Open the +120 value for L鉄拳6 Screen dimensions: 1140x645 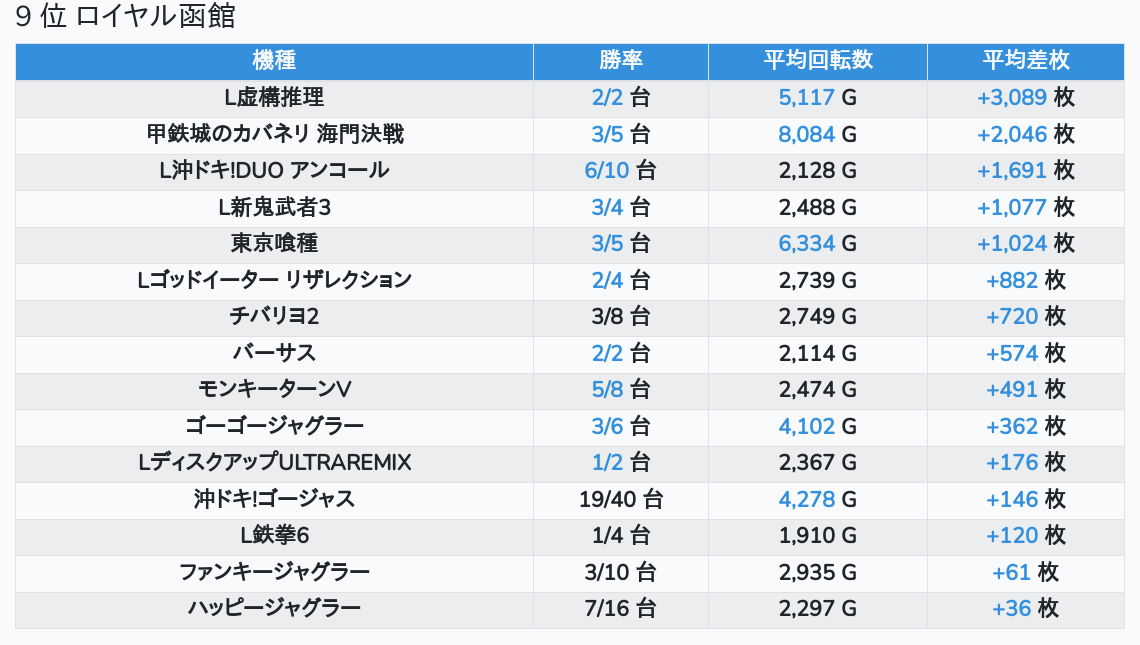(1012, 536)
